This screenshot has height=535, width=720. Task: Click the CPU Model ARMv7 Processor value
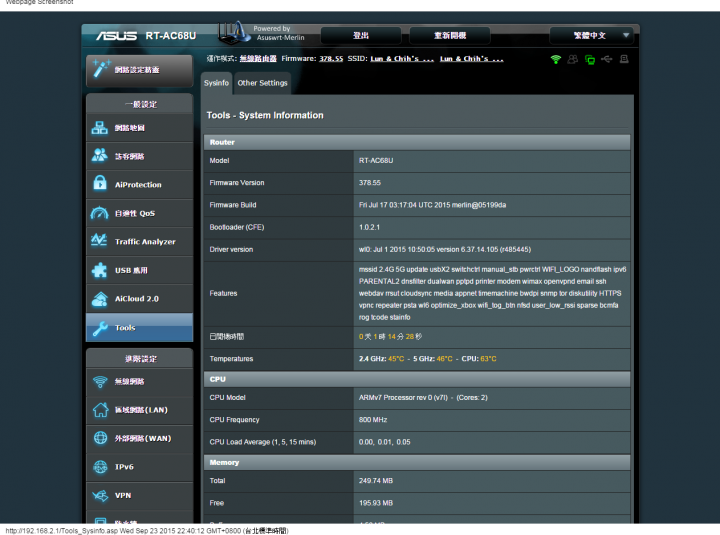[x=423, y=398]
